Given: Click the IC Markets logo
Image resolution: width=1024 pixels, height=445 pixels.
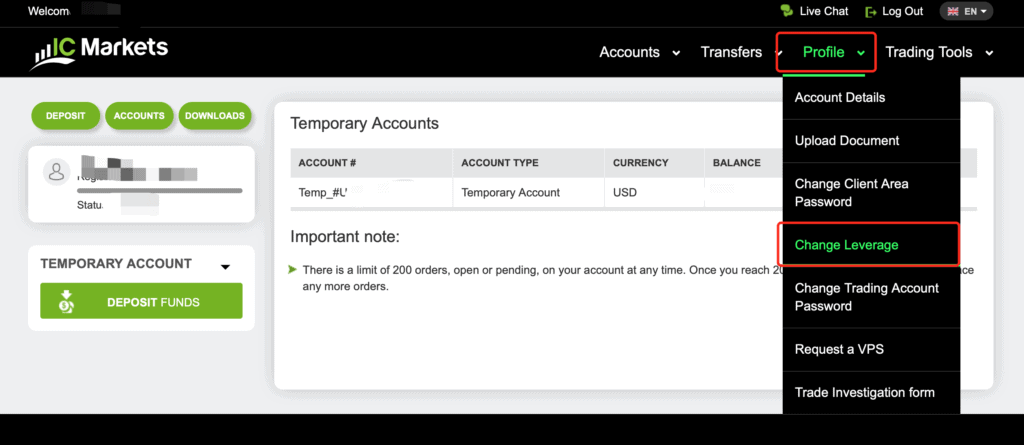Looking at the screenshot, I should 99,52.
